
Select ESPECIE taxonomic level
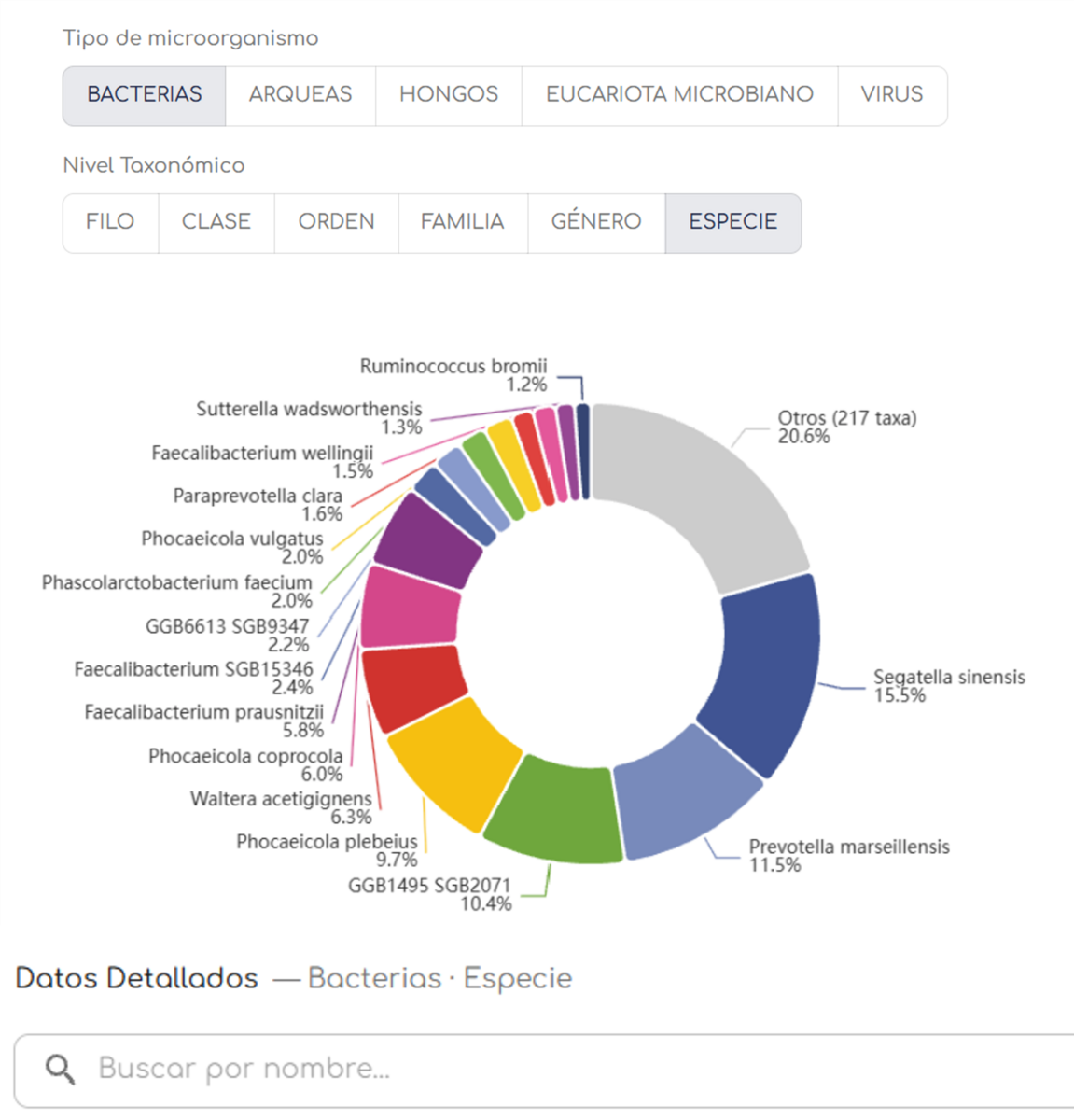(x=733, y=222)
